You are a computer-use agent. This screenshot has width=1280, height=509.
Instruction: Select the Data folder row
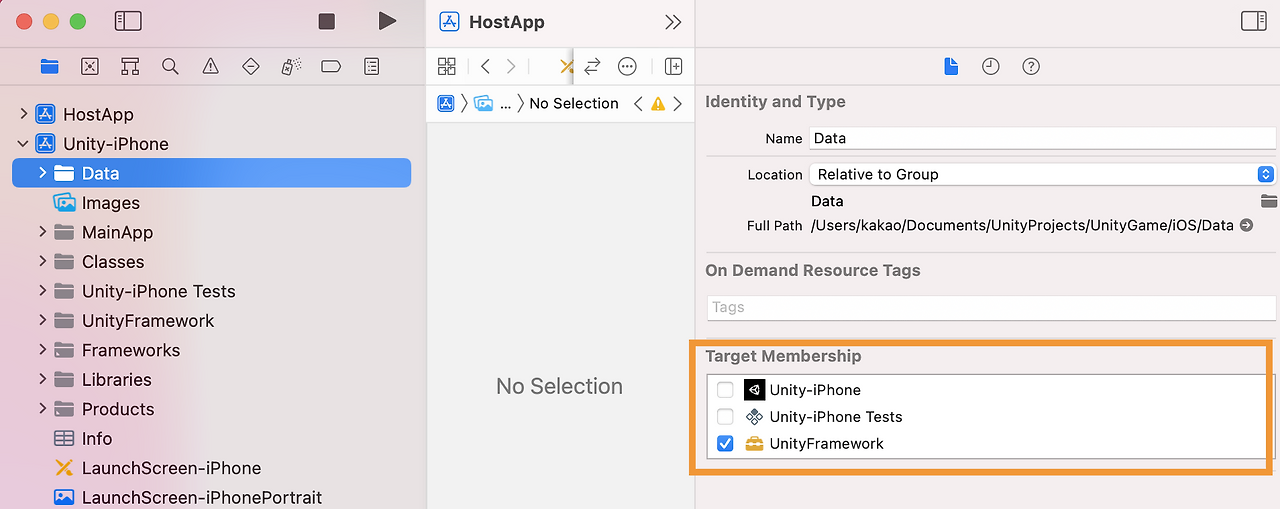point(211,173)
